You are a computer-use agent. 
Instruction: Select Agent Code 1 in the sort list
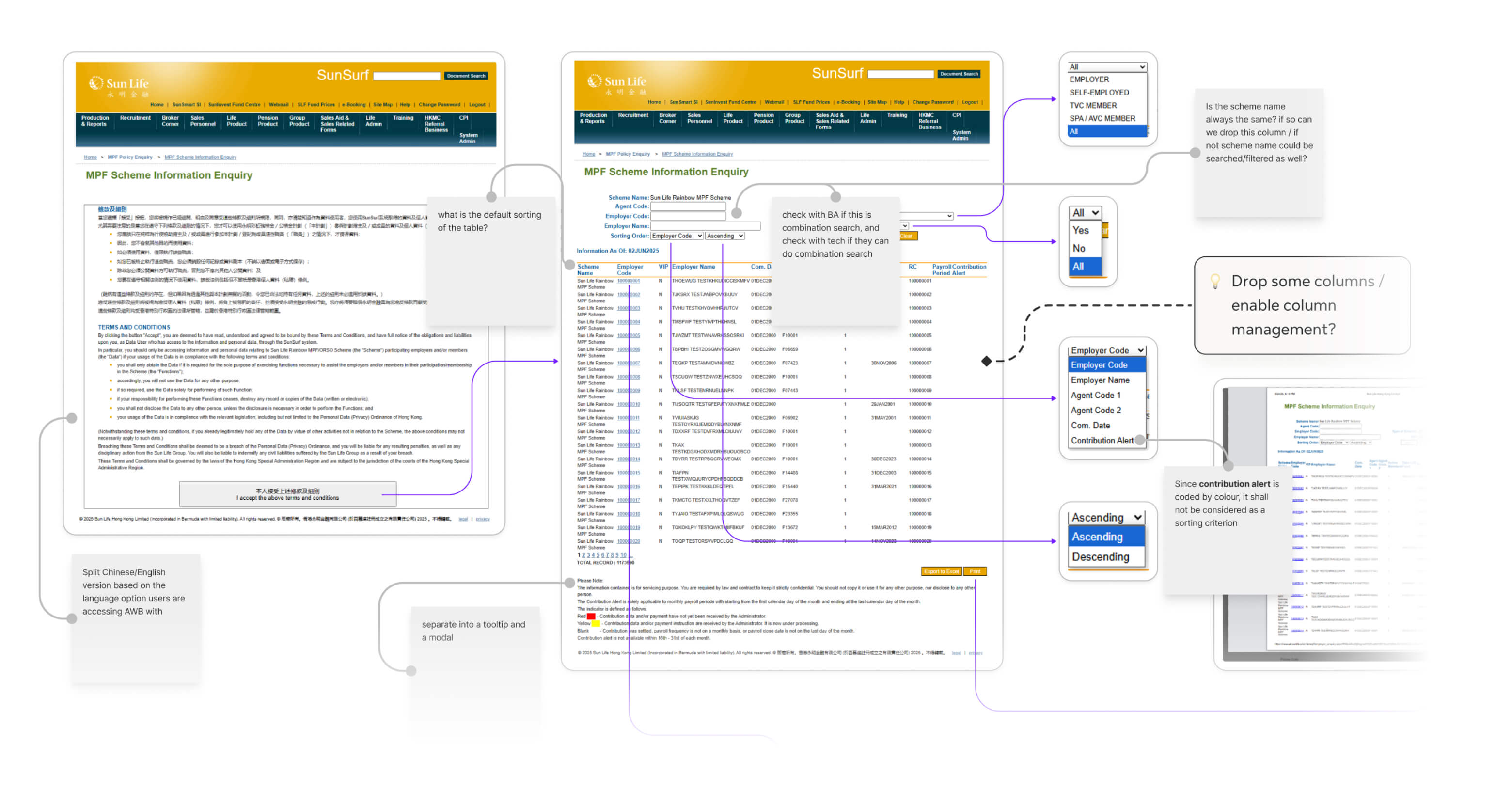coord(1095,395)
